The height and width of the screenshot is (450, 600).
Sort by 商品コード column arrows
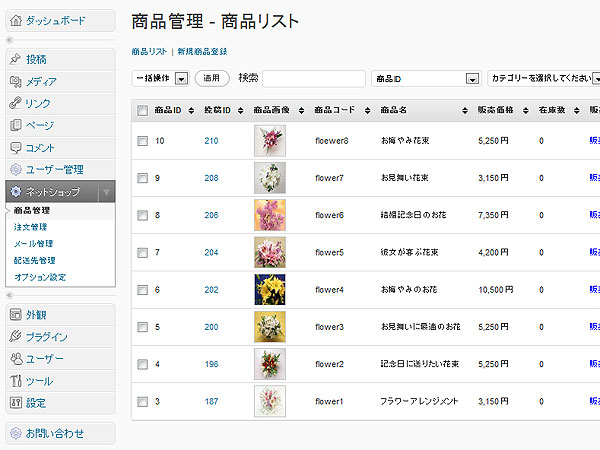pyautogui.click(x=367, y=111)
